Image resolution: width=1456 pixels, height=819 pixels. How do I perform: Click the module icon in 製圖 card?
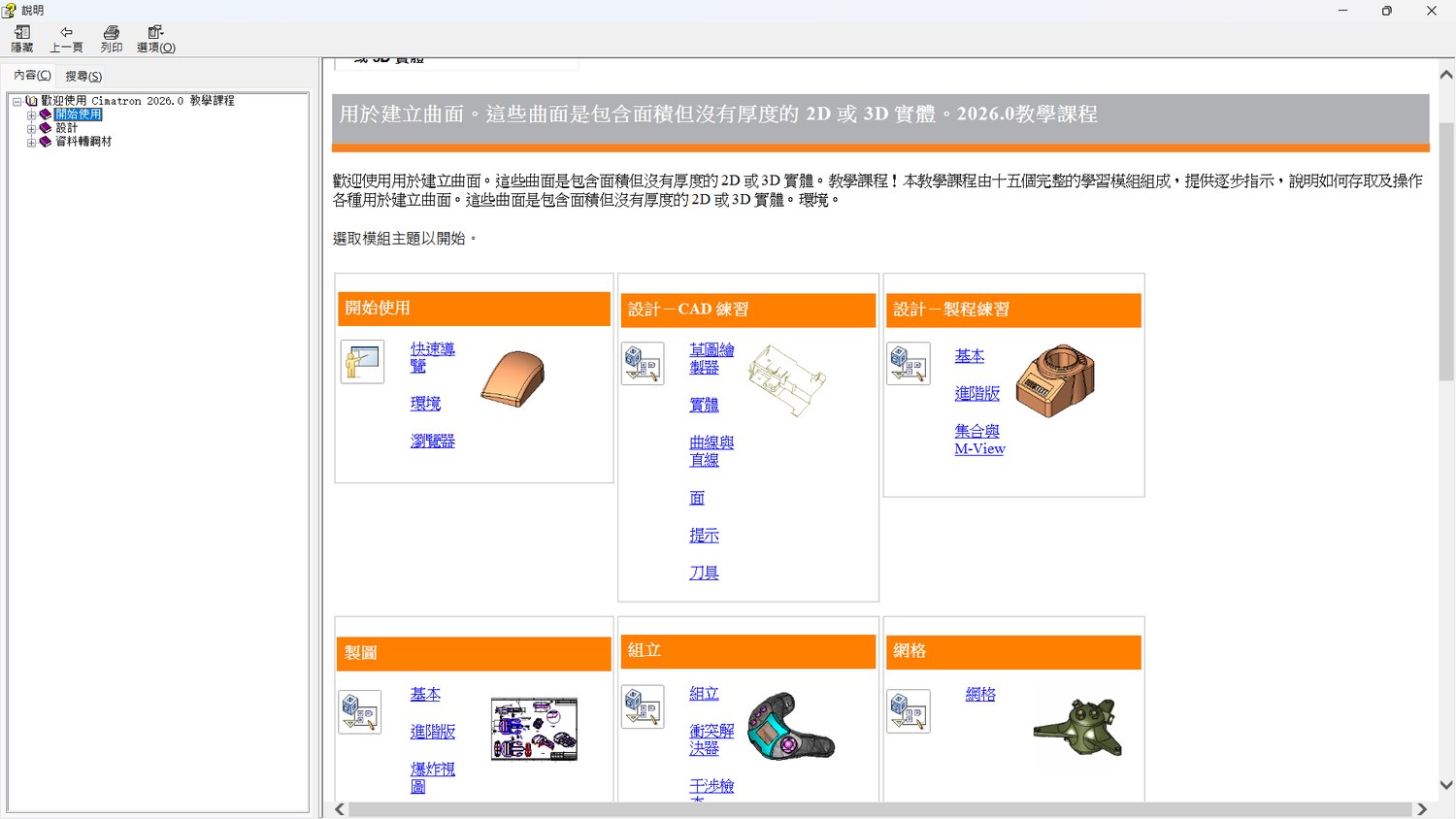coord(360,712)
